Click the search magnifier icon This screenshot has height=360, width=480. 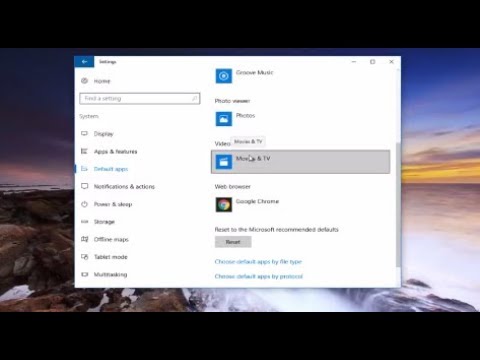pyautogui.click(x=194, y=98)
